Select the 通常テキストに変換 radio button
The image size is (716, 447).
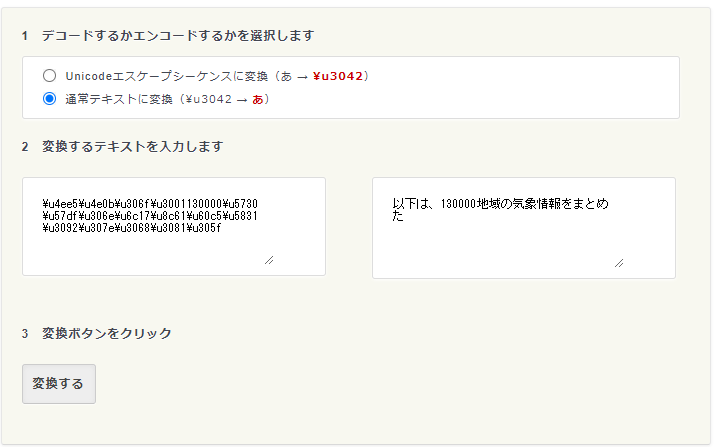[49, 99]
